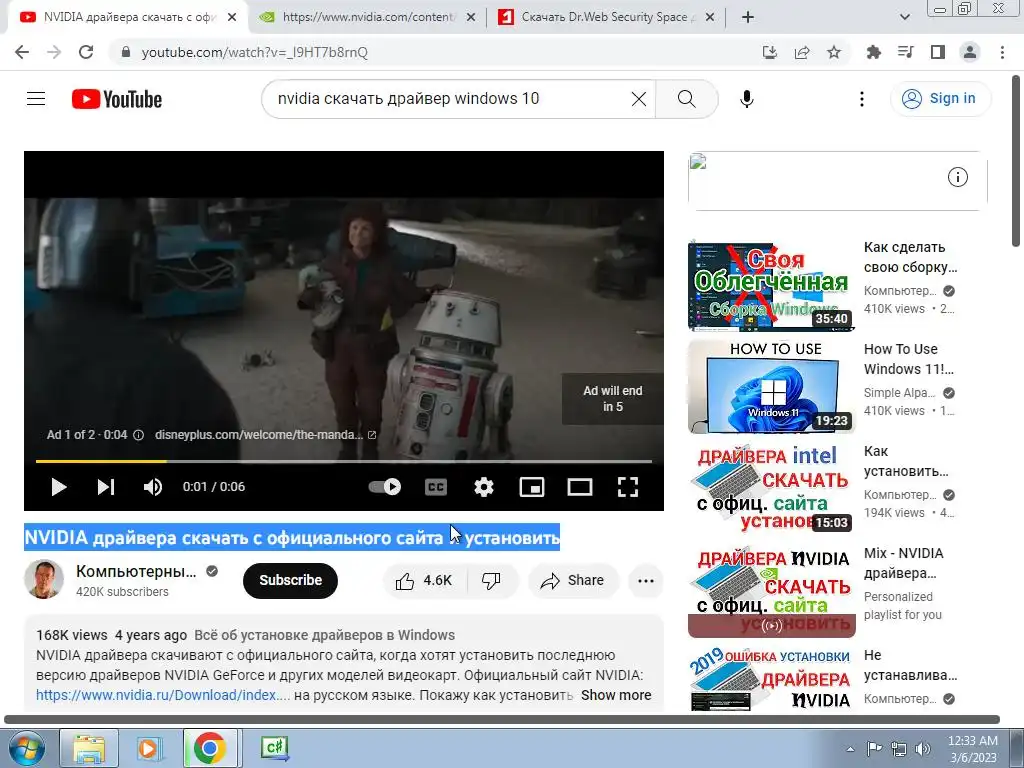This screenshot has width=1024, height=768.
Task: Click in YouTube search field text
Action: pyautogui.click(x=408, y=99)
